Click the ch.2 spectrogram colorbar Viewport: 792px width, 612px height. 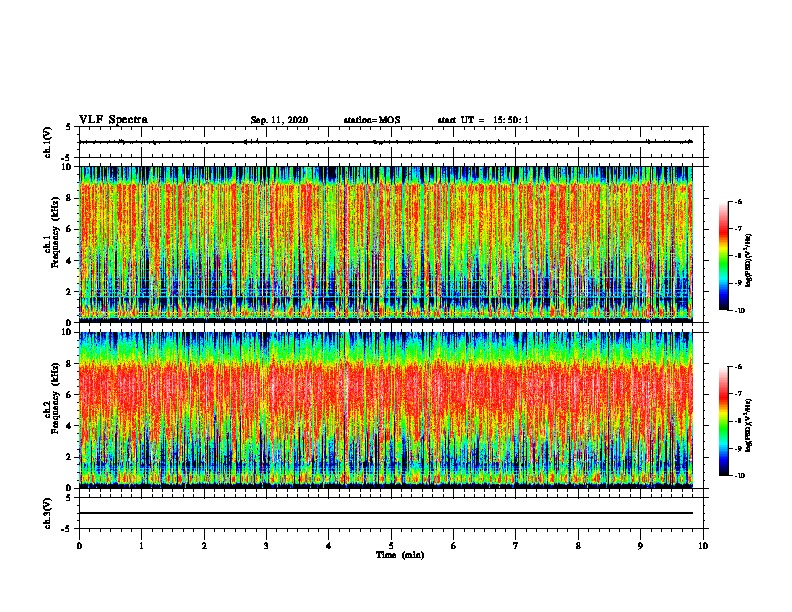(x=724, y=421)
